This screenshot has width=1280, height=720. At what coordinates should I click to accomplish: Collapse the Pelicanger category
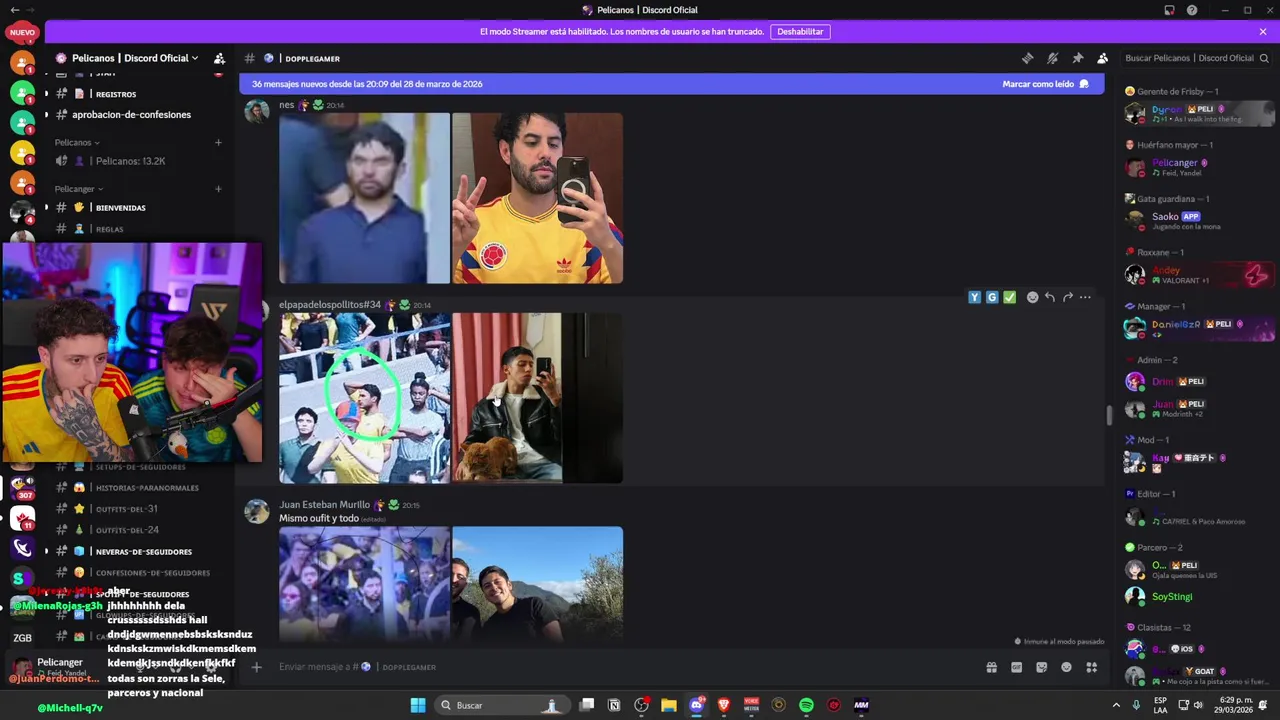click(79, 189)
